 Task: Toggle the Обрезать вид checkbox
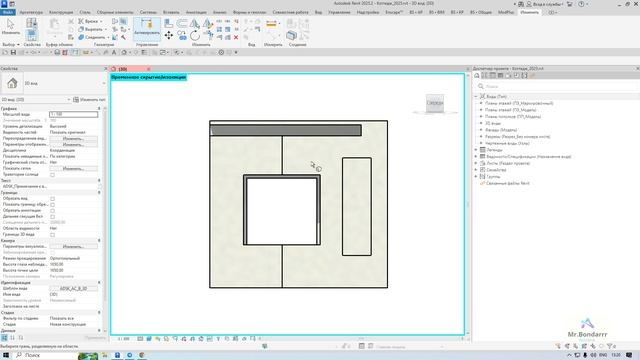click(52, 199)
